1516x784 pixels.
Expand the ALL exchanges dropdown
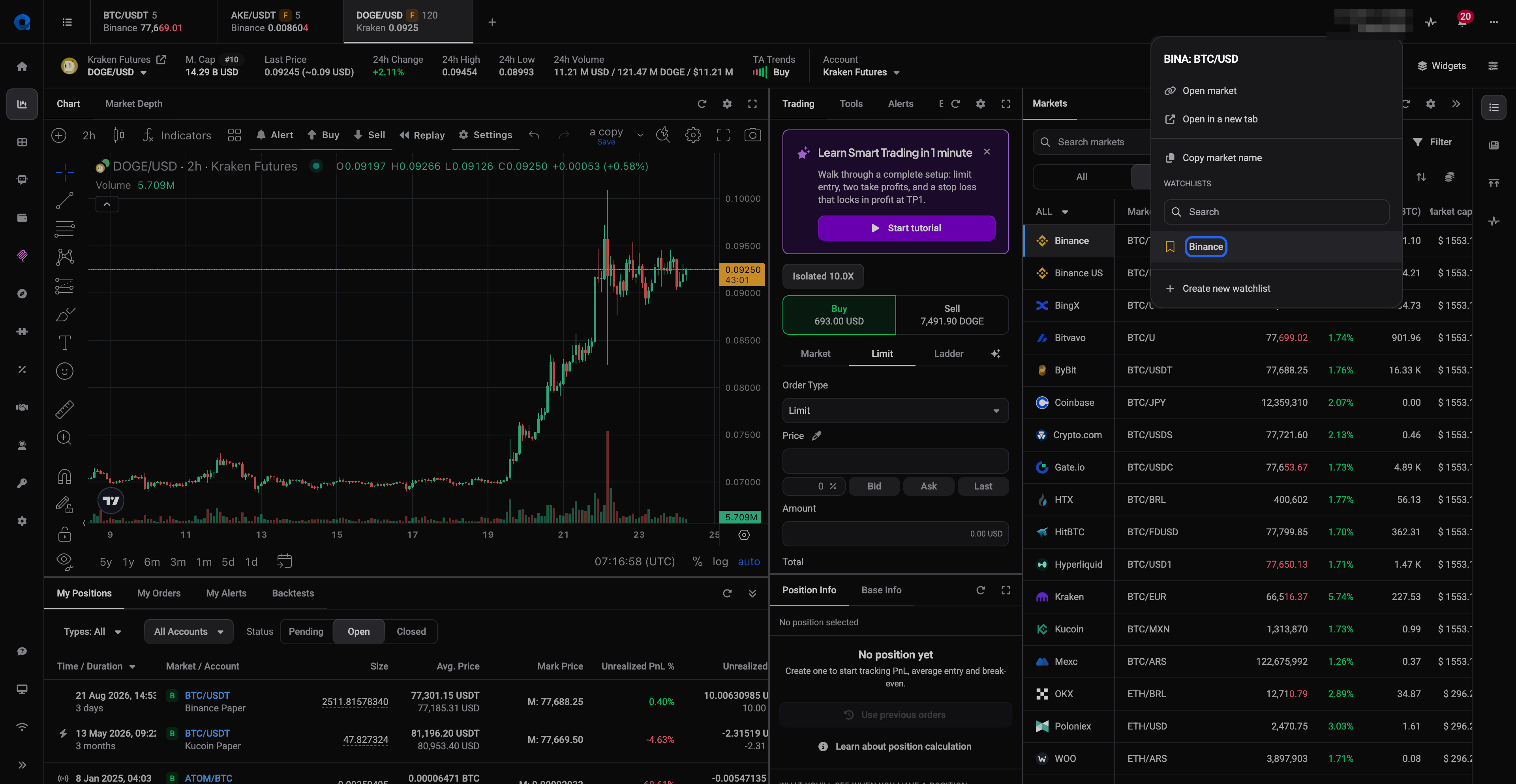point(1051,212)
